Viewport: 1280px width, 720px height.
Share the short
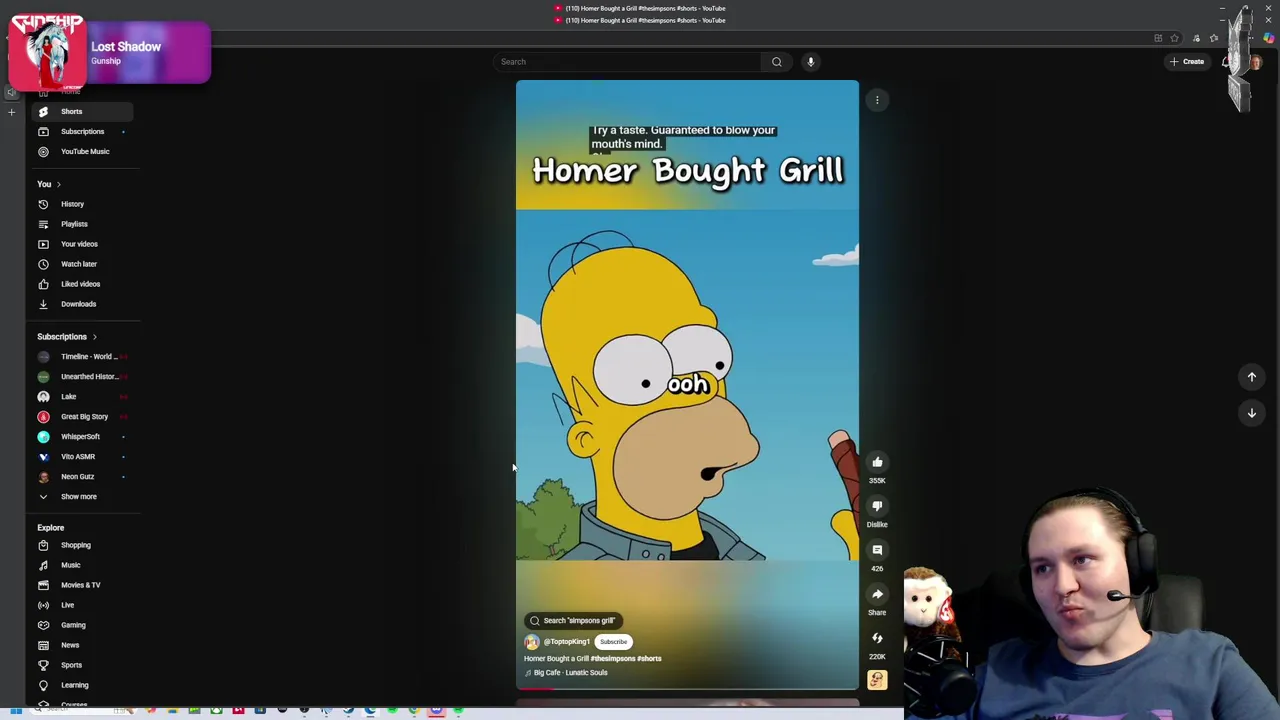[x=877, y=594]
